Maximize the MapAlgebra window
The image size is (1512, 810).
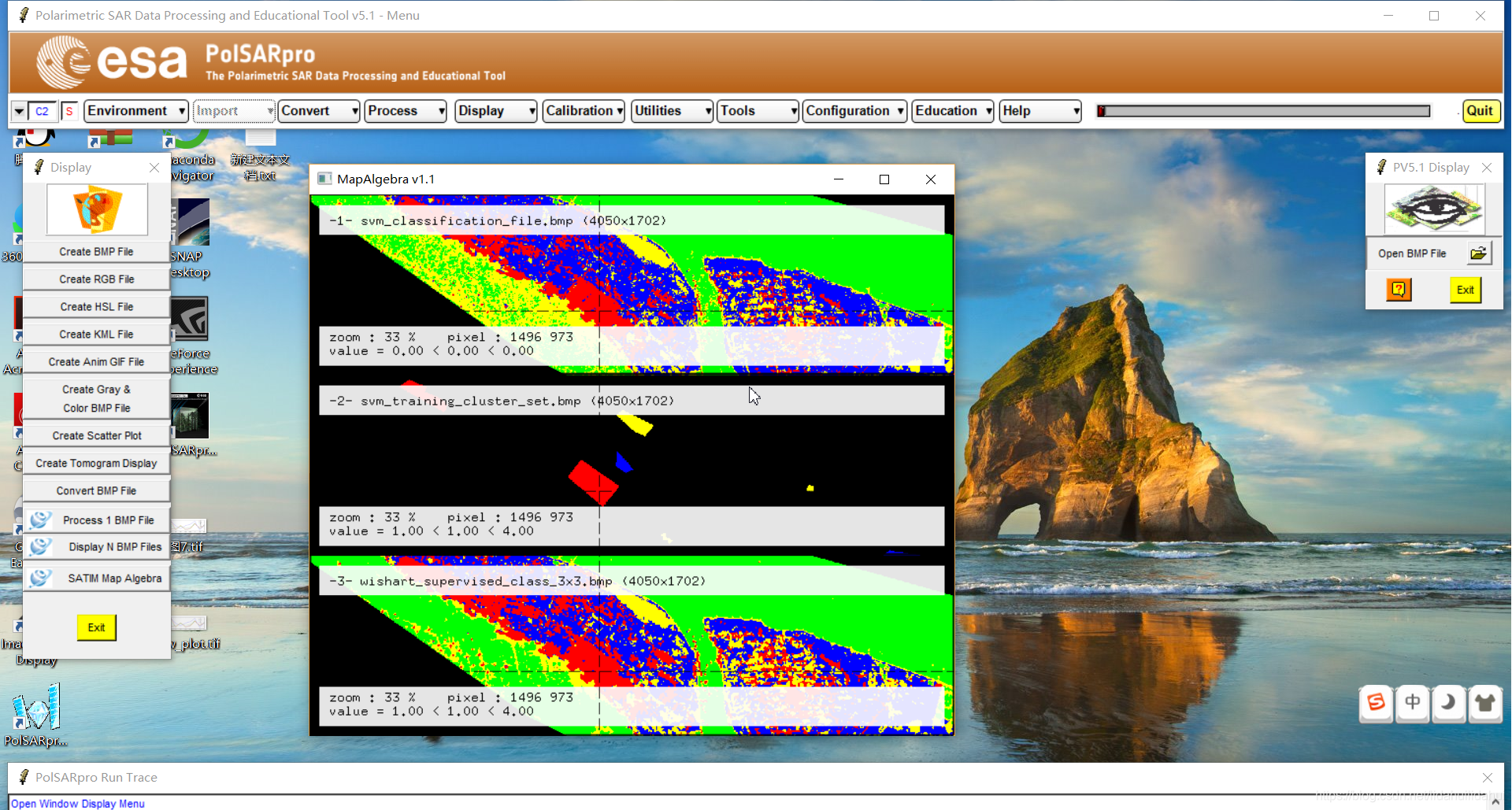click(x=884, y=179)
